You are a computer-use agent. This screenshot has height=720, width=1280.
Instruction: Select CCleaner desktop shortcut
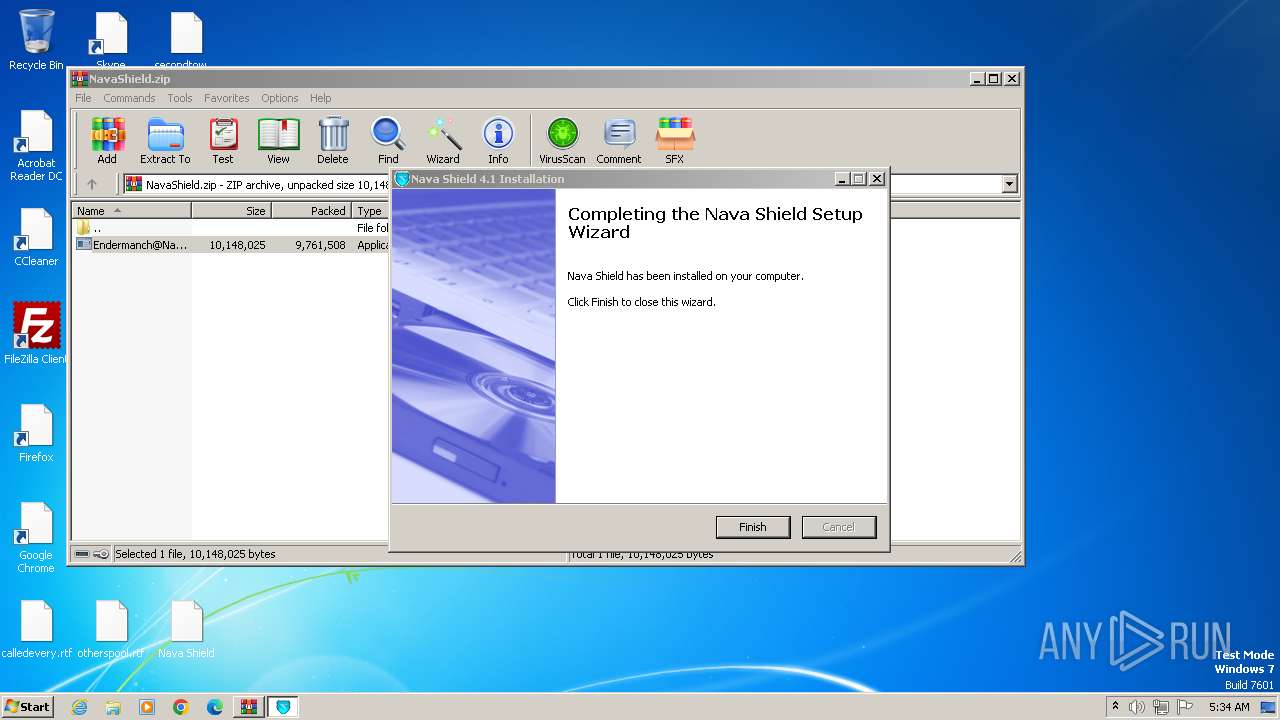click(36, 238)
